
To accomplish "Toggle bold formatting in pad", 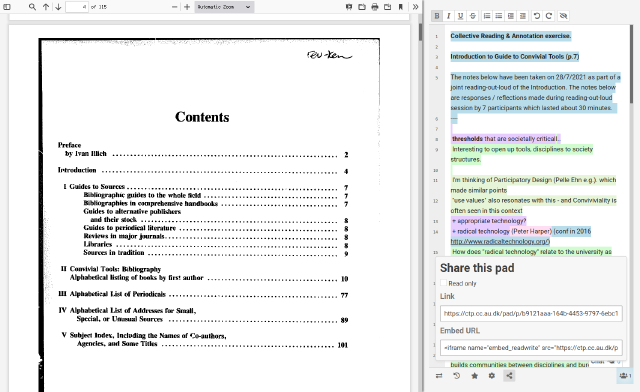I will pyautogui.click(x=437, y=16).
